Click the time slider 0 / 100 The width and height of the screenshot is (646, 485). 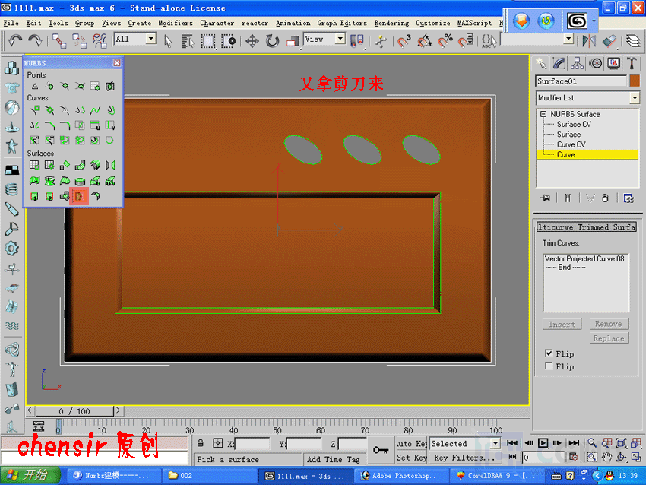coord(75,411)
